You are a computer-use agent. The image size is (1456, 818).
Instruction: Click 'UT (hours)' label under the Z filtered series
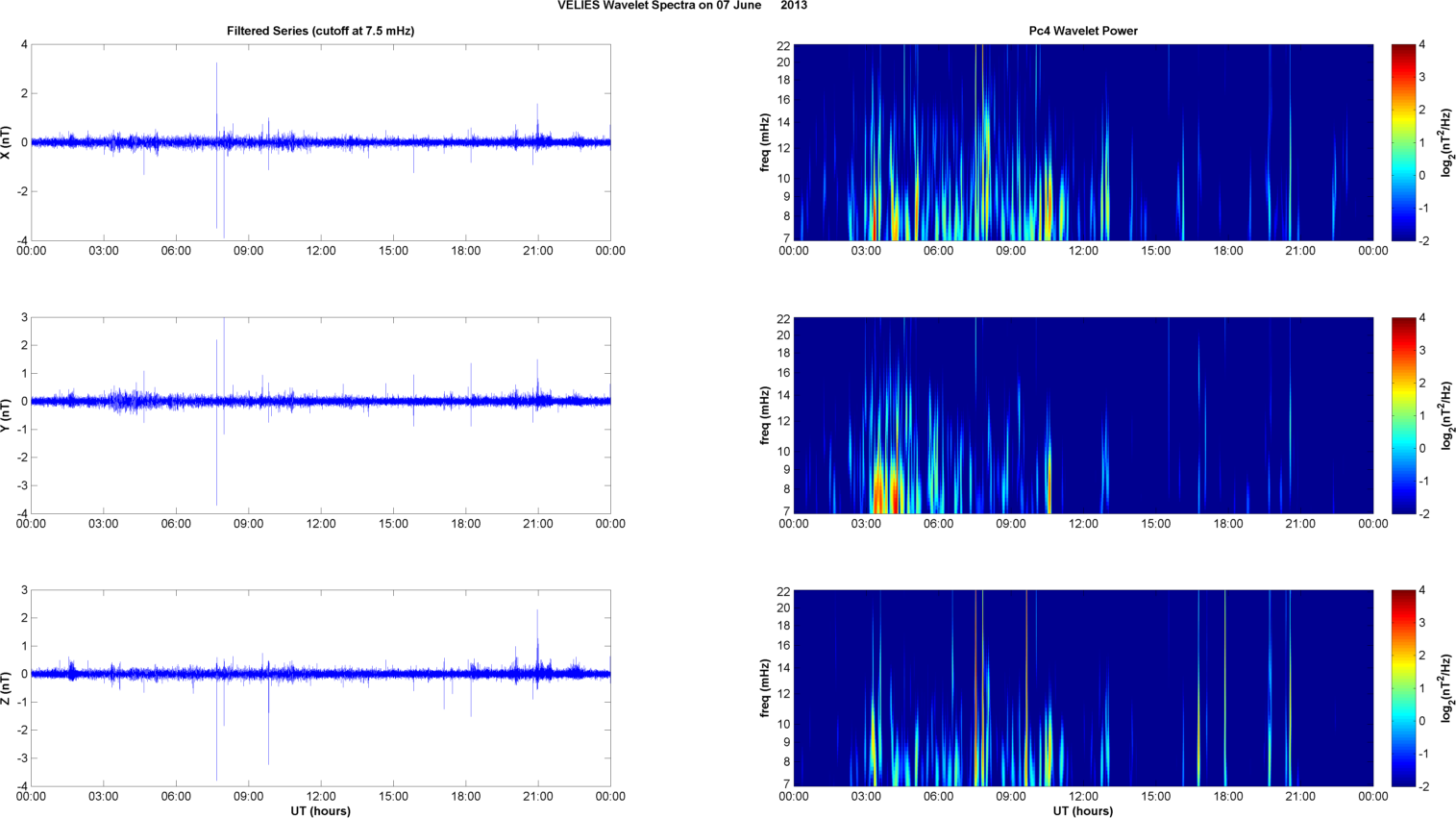[x=320, y=811]
